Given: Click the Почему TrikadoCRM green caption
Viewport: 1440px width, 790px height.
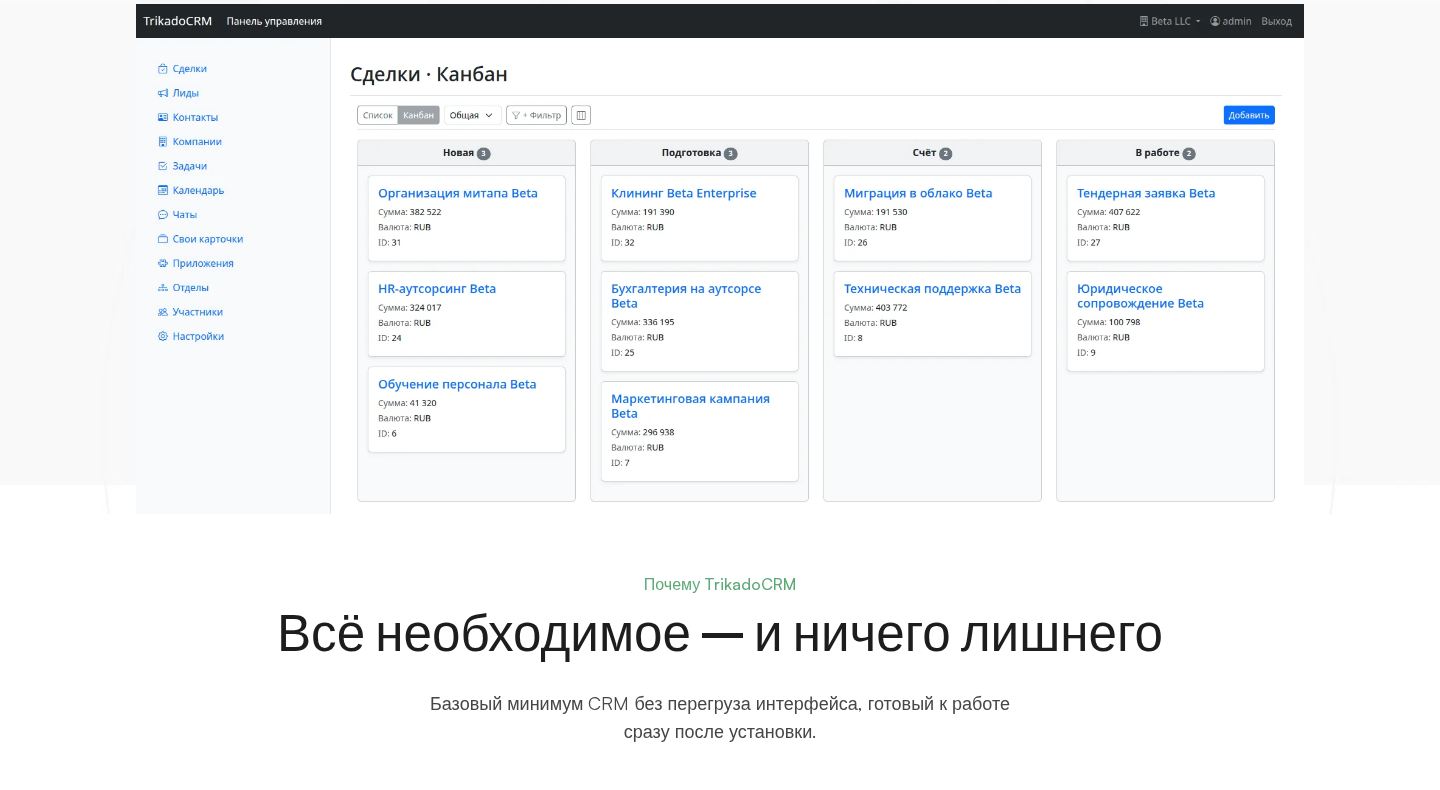Looking at the screenshot, I should (x=720, y=585).
